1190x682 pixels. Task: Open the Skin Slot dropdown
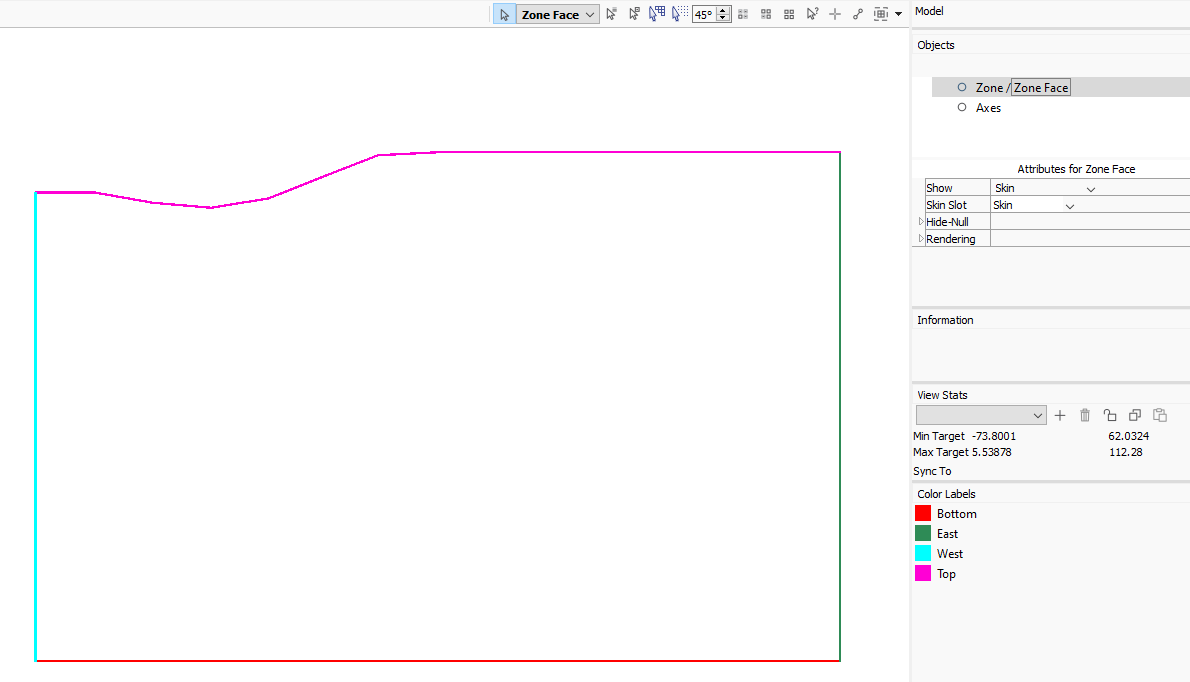[x=1070, y=206]
